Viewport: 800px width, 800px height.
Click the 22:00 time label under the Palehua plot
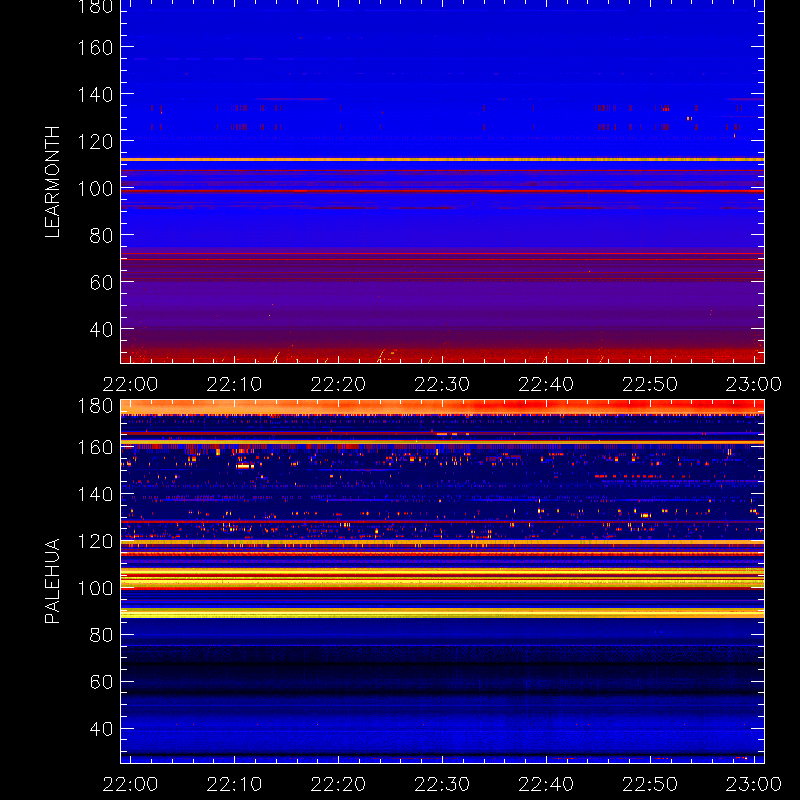point(130,784)
